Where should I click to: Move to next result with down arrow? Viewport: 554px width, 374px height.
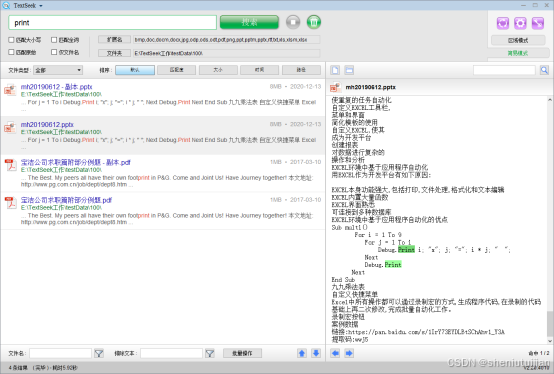click(316, 353)
